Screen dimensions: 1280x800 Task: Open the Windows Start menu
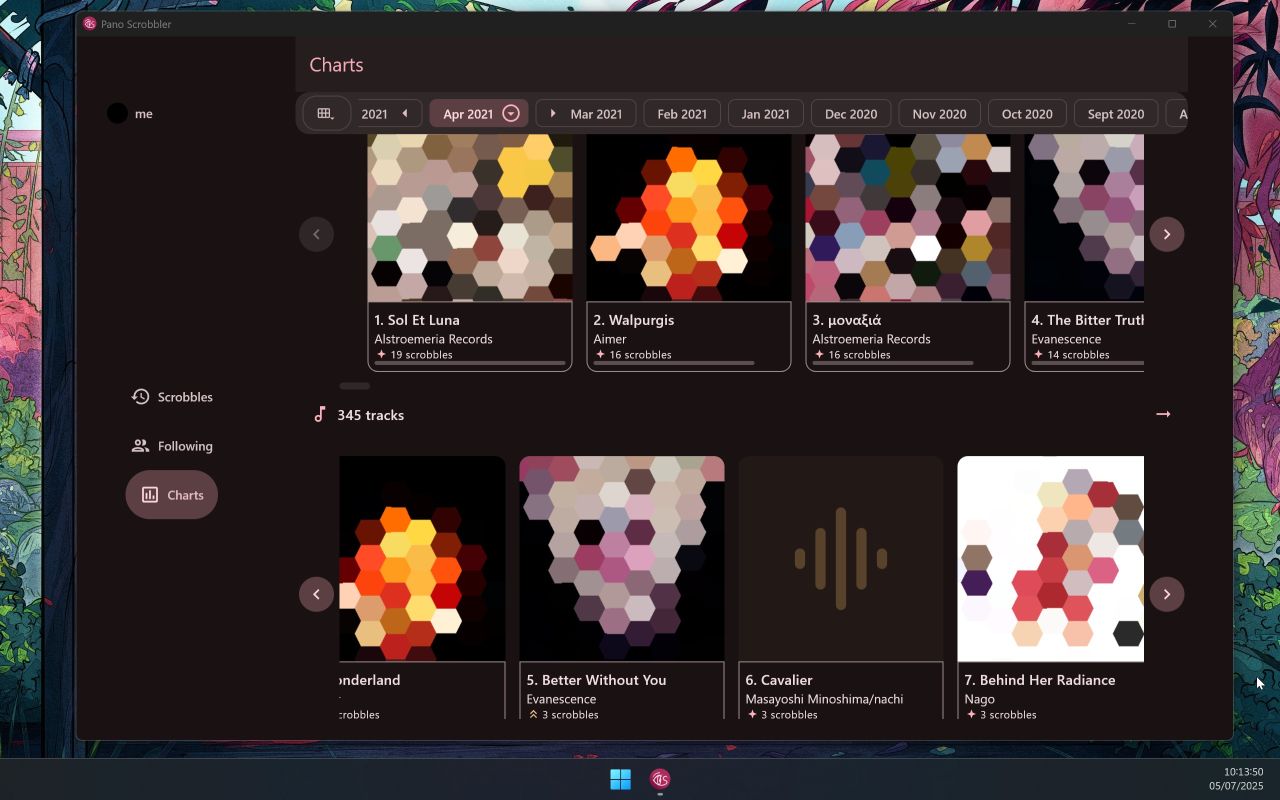point(621,779)
